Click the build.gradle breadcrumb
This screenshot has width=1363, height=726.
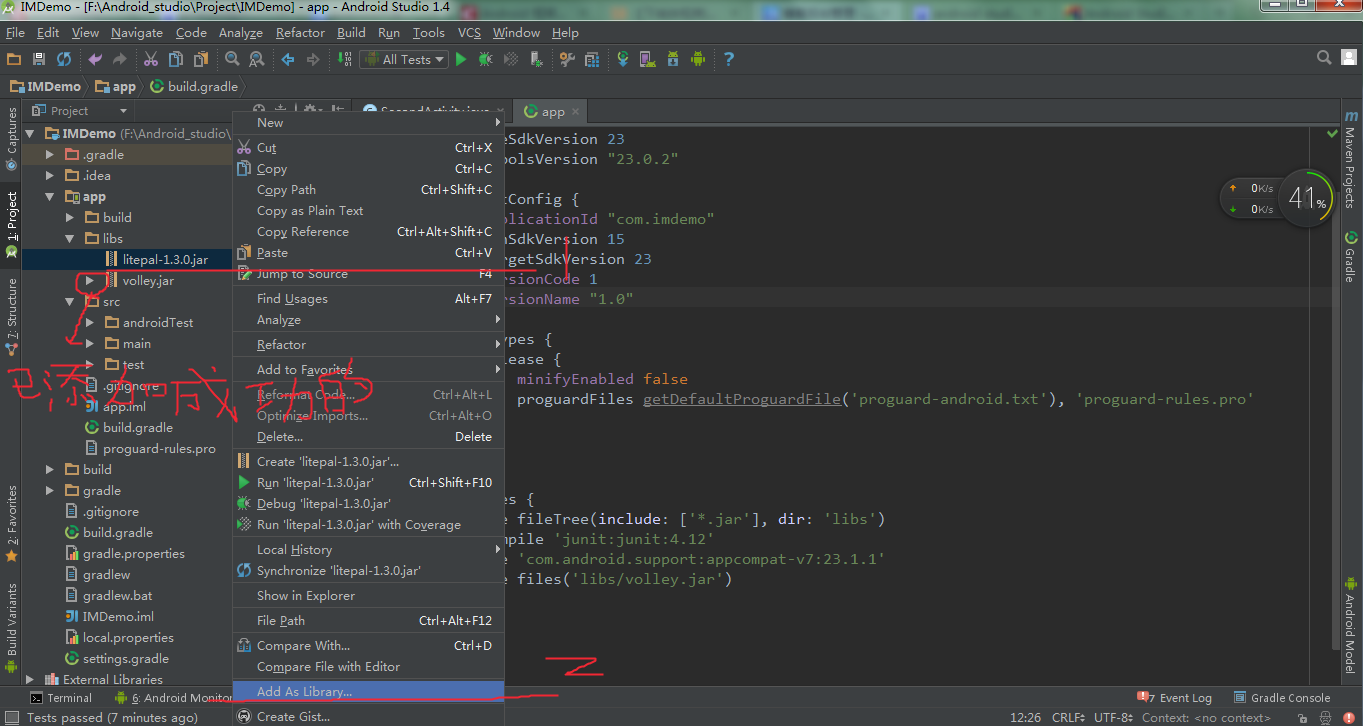point(194,86)
